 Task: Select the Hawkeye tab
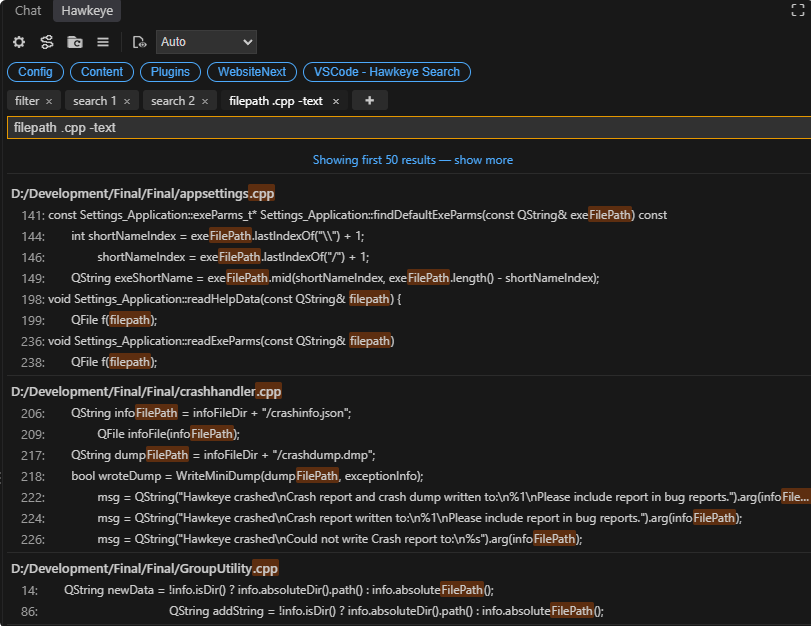pyautogui.click(x=87, y=10)
